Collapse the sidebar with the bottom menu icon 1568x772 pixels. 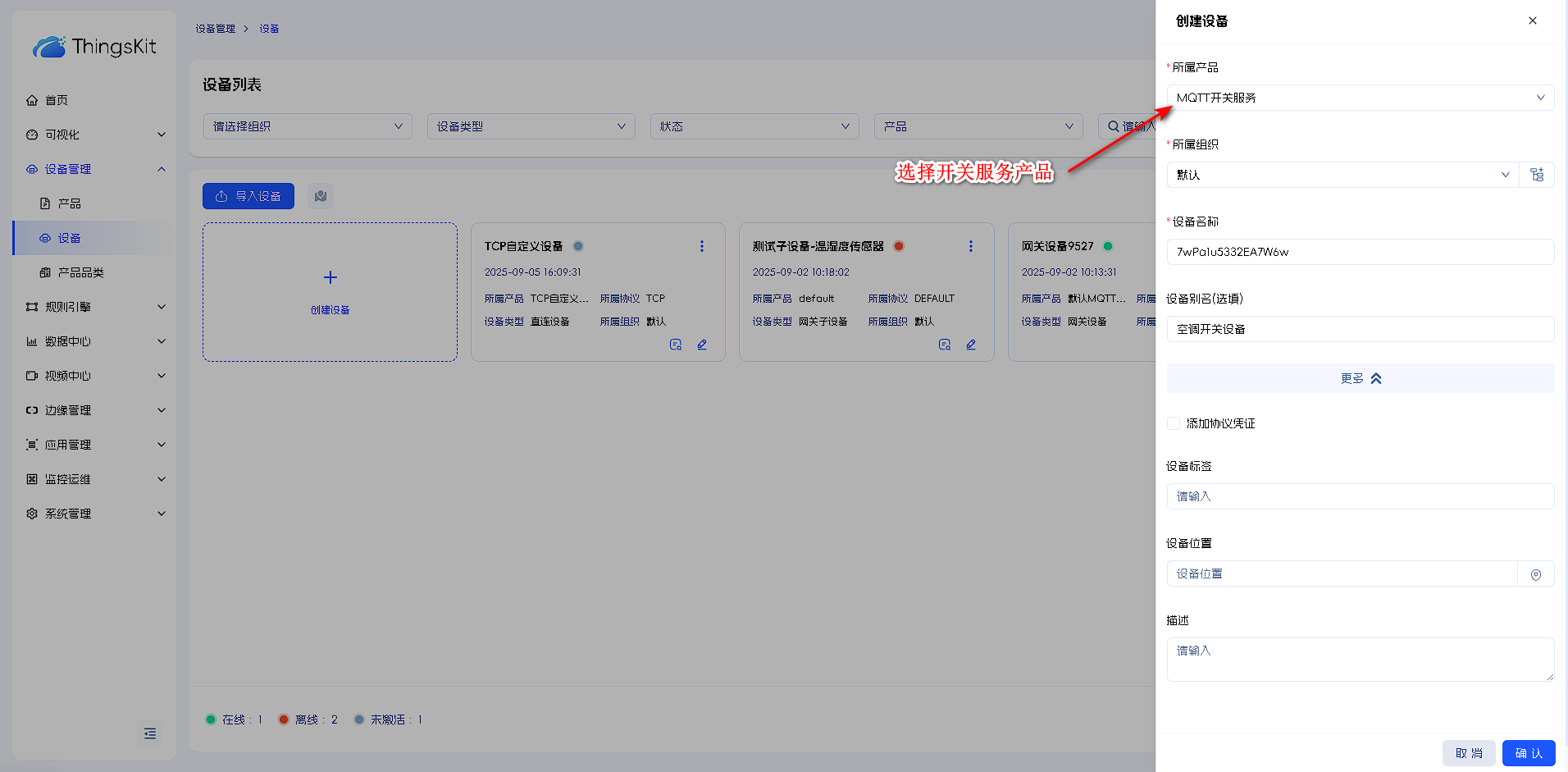click(x=150, y=733)
